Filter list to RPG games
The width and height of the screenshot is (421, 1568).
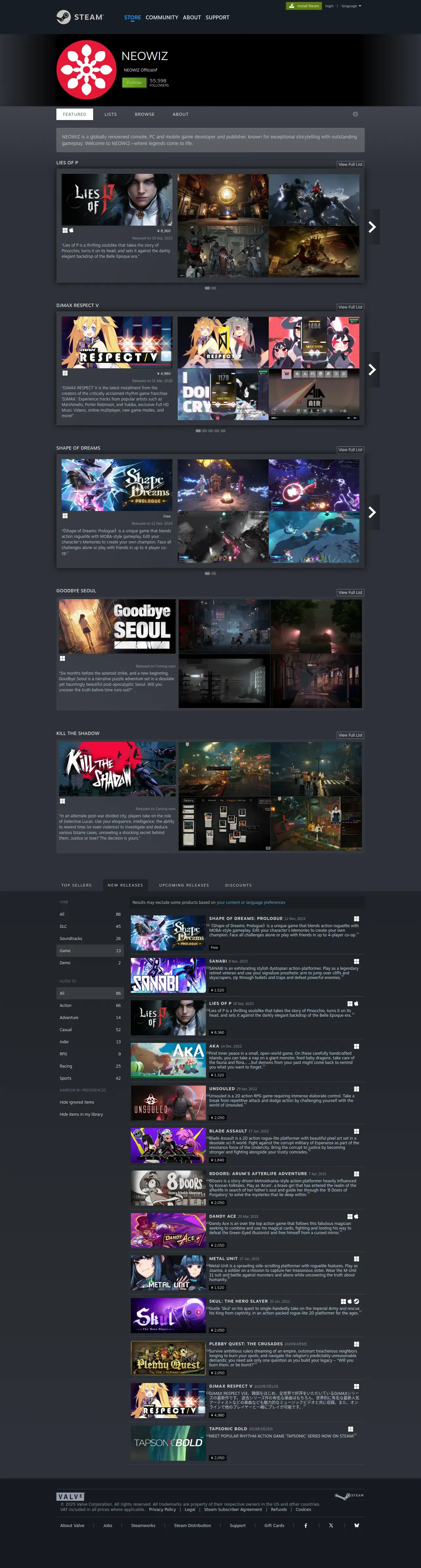point(90,1054)
